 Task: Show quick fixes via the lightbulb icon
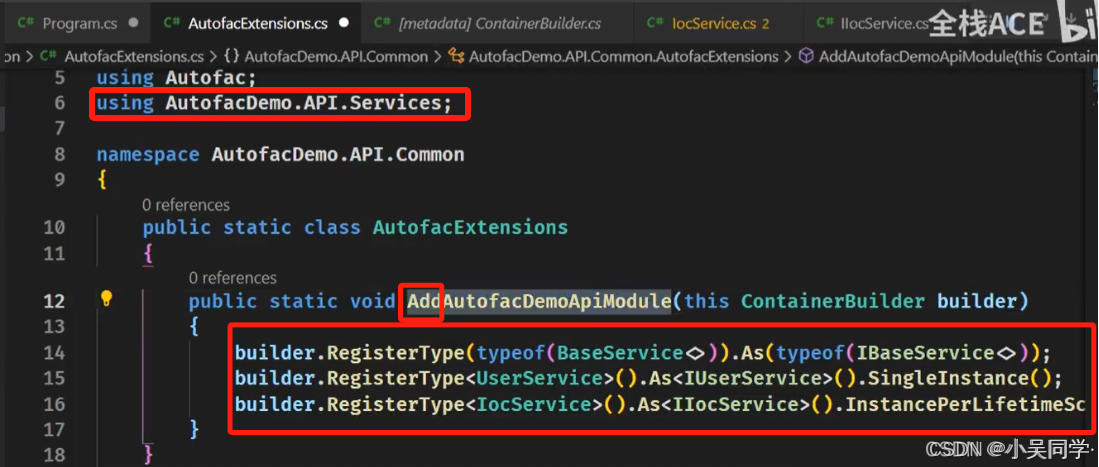pyautogui.click(x=107, y=299)
